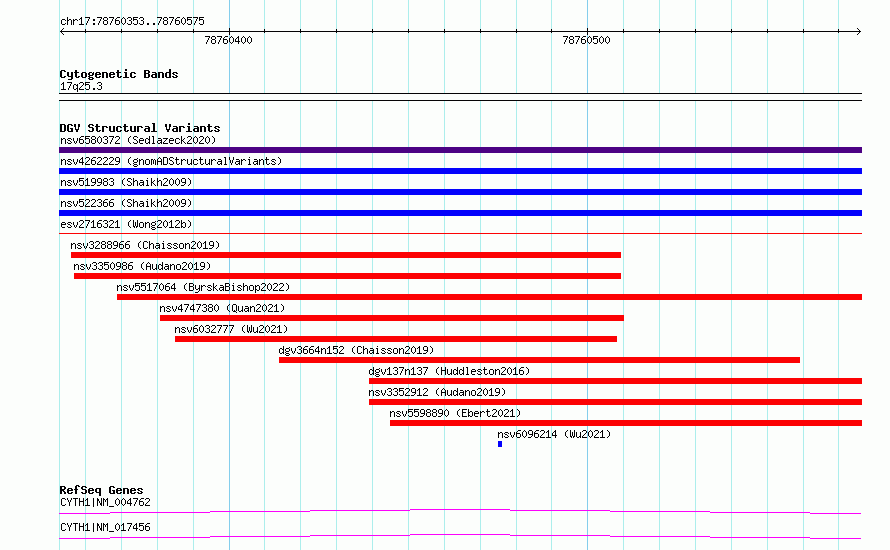Click the red dgv137n137 variant bar

click(x=615, y=381)
